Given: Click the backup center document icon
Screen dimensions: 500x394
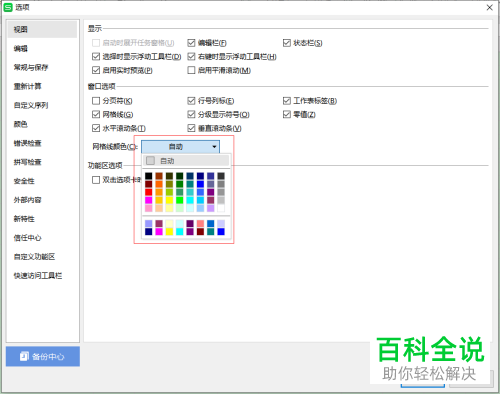Looking at the screenshot, I should point(24,356).
